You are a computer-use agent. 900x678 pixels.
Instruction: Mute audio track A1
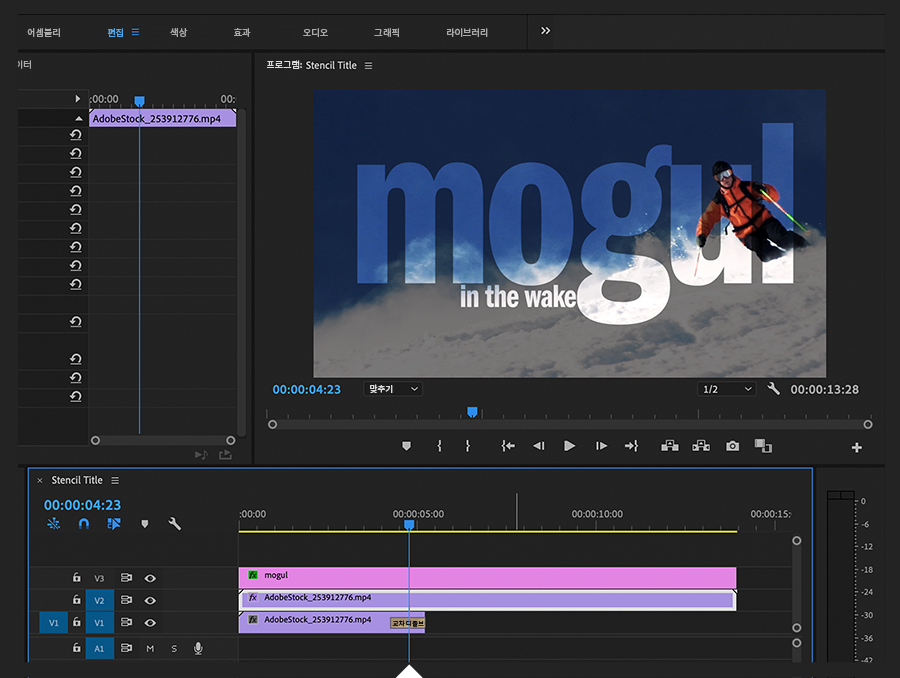[150, 648]
